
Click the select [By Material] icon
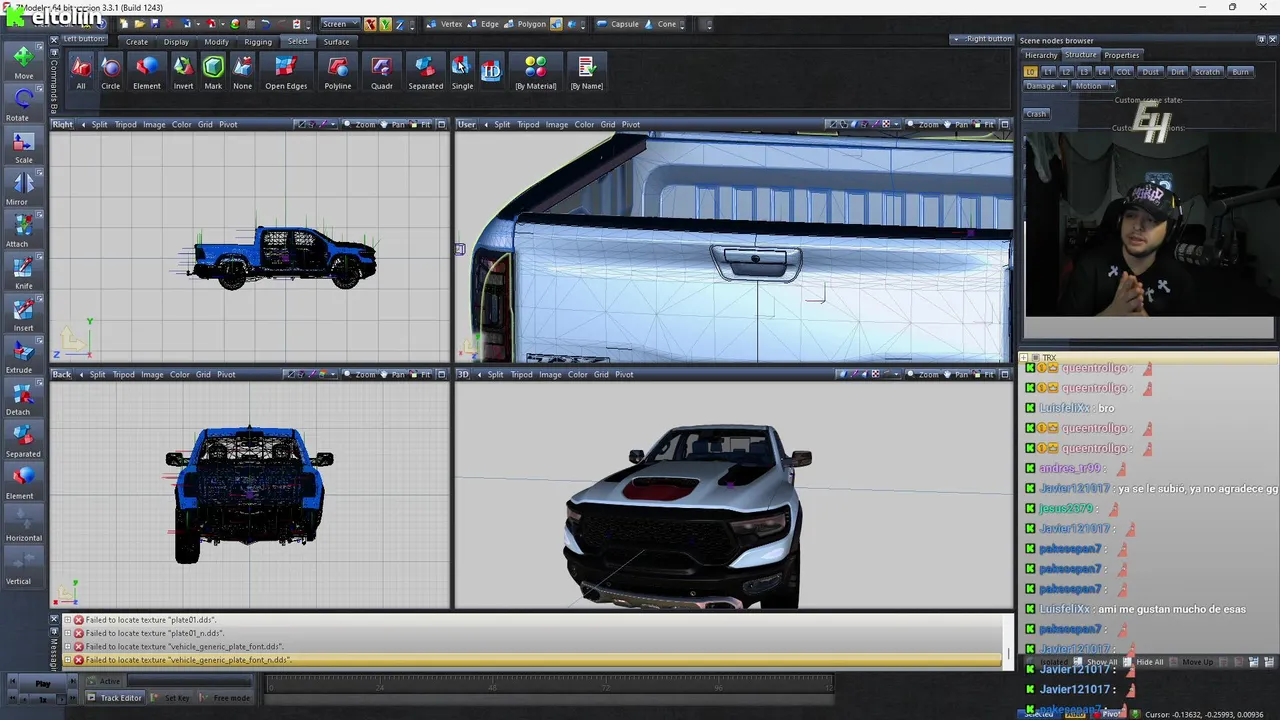pos(536,73)
